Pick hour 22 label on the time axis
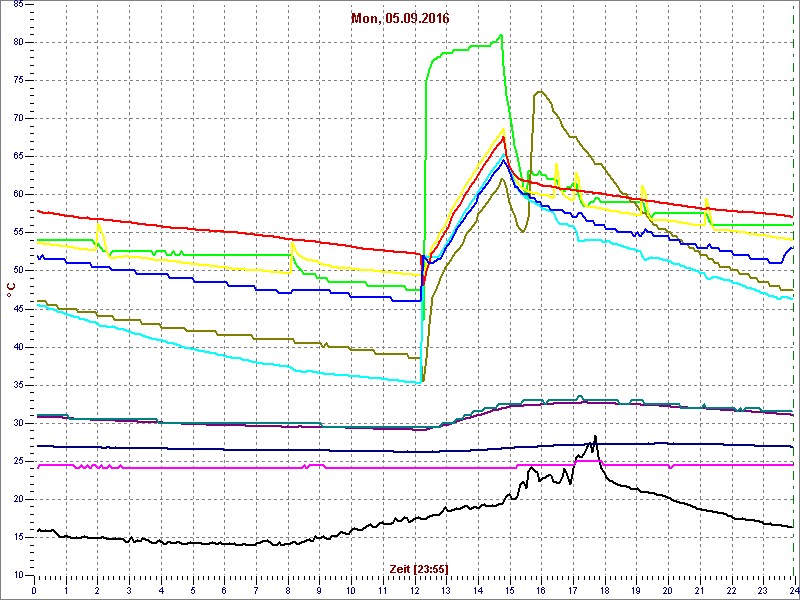This screenshot has height=600, width=800. pyautogui.click(x=731, y=589)
